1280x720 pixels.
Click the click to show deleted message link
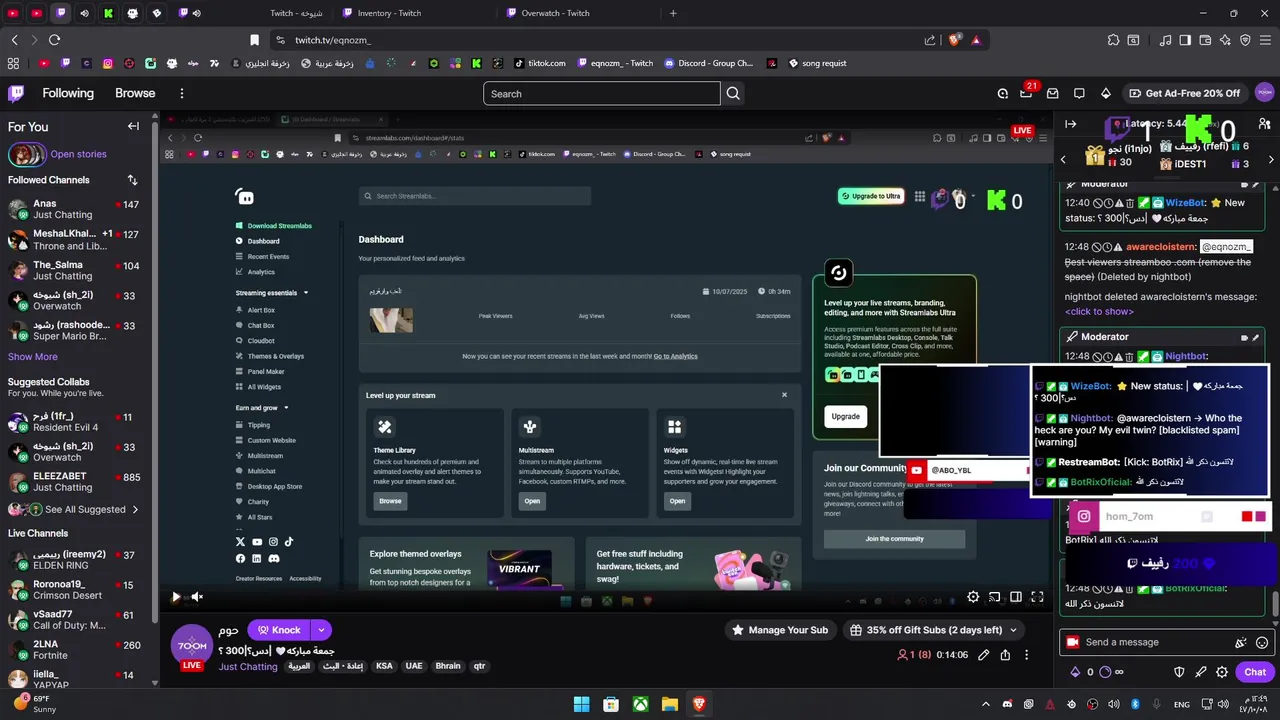point(1099,311)
